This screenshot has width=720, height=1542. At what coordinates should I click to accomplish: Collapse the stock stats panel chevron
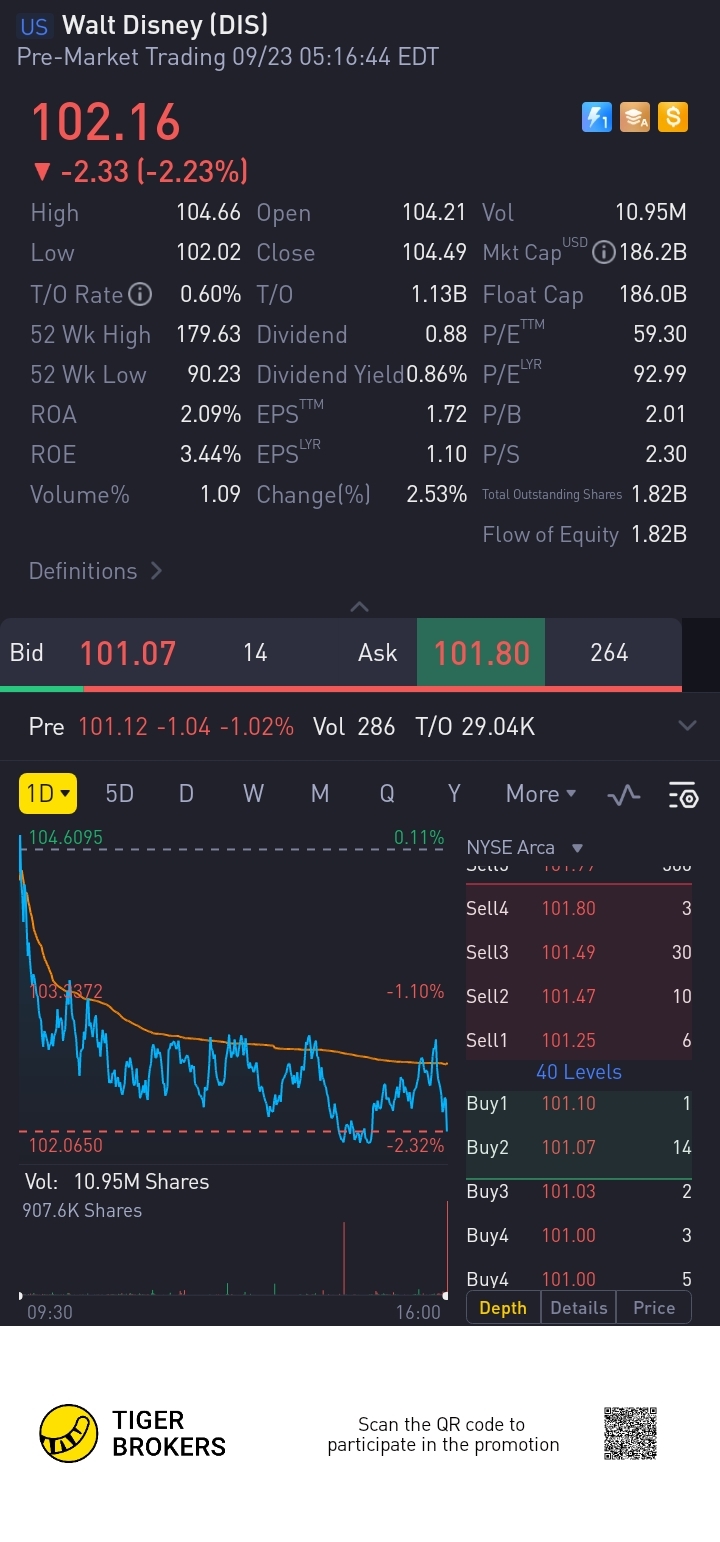(x=360, y=606)
